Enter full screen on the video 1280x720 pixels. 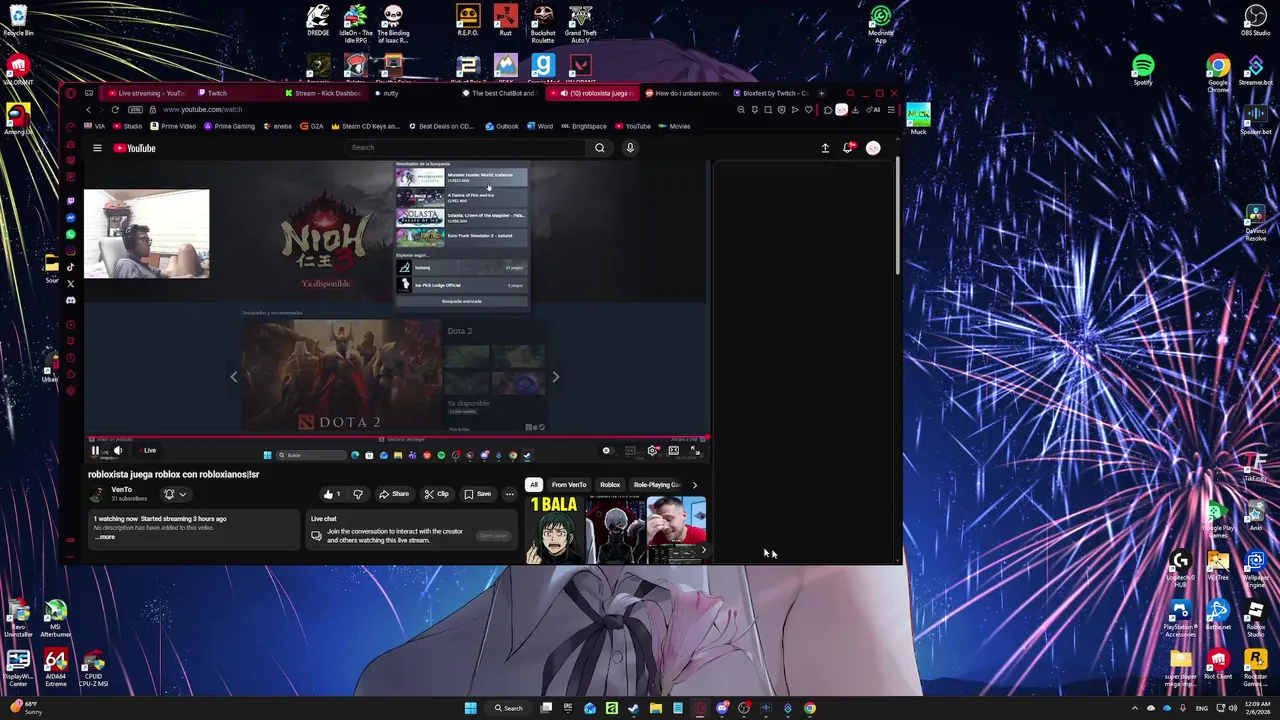(x=695, y=451)
